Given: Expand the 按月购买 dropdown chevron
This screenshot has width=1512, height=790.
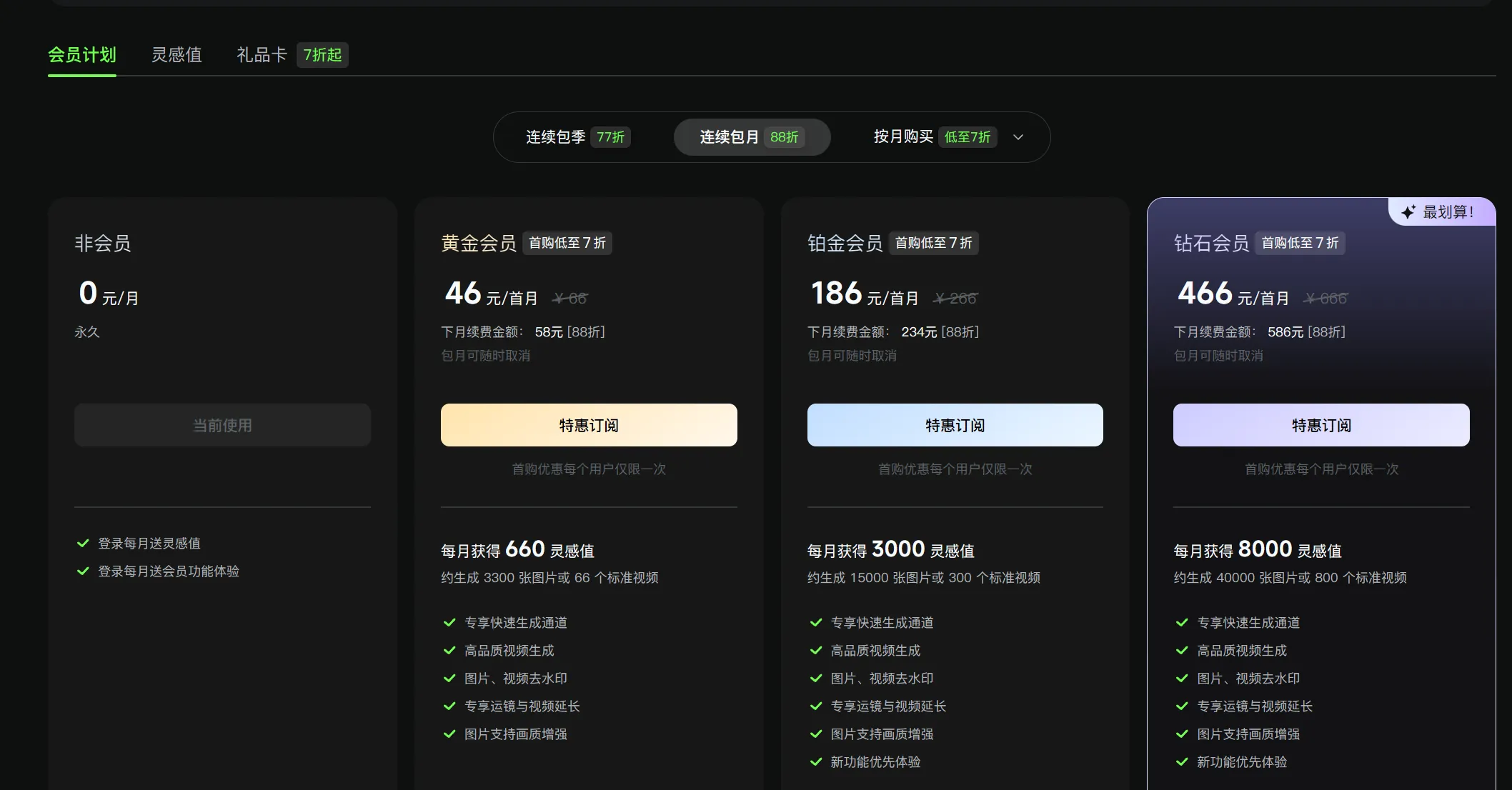Looking at the screenshot, I should pyautogui.click(x=1018, y=137).
